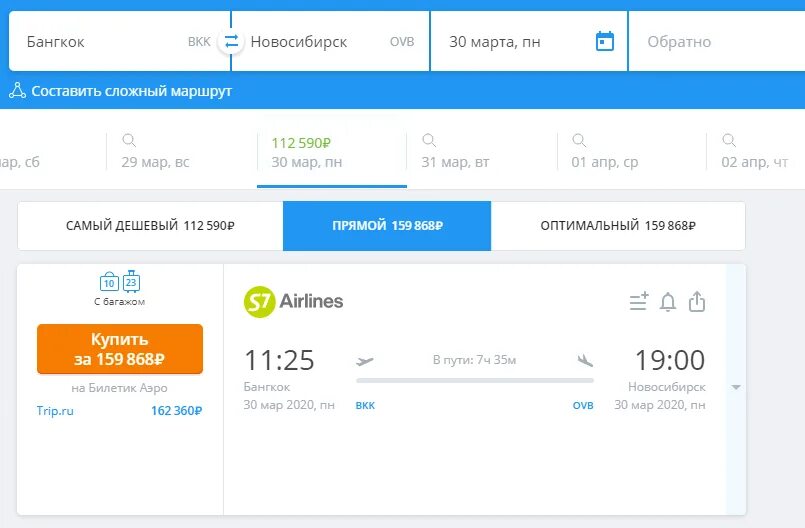805x528 pixels.
Task: Click Составить сложный маршрут link
Action: (x=131, y=91)
